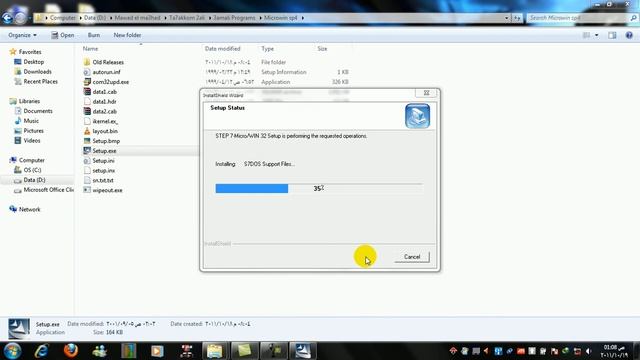
Task: Open the change view options dropdown
Action: coord(596,36)
